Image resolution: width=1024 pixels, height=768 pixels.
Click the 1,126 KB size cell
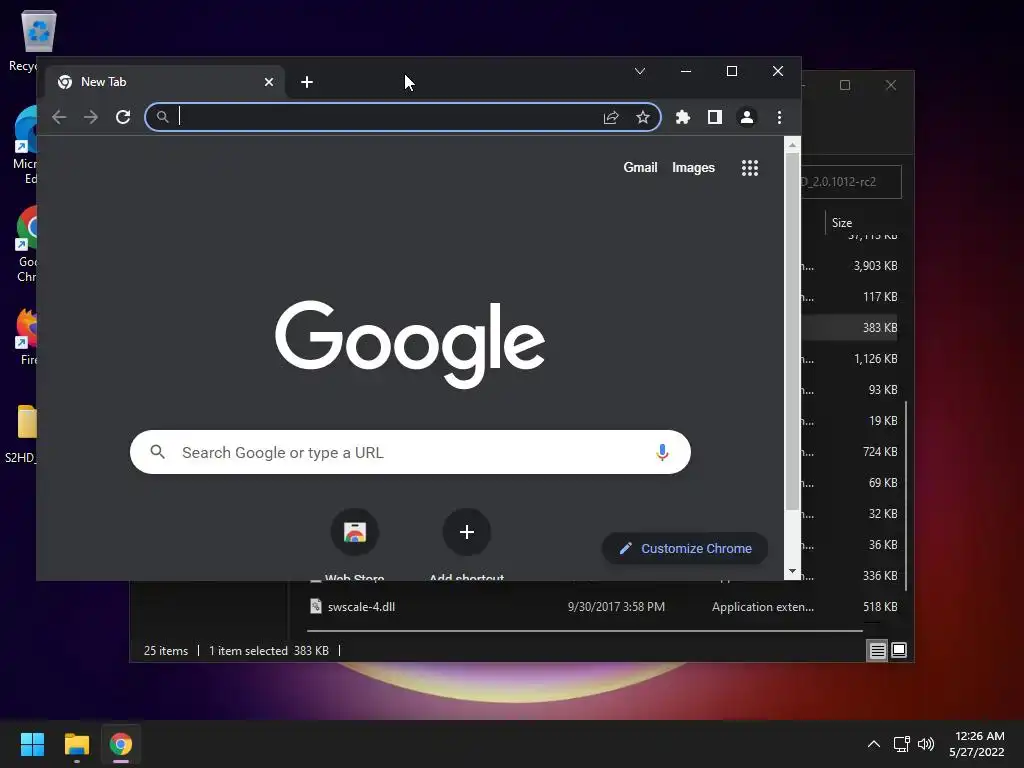(x=875, y=359)
